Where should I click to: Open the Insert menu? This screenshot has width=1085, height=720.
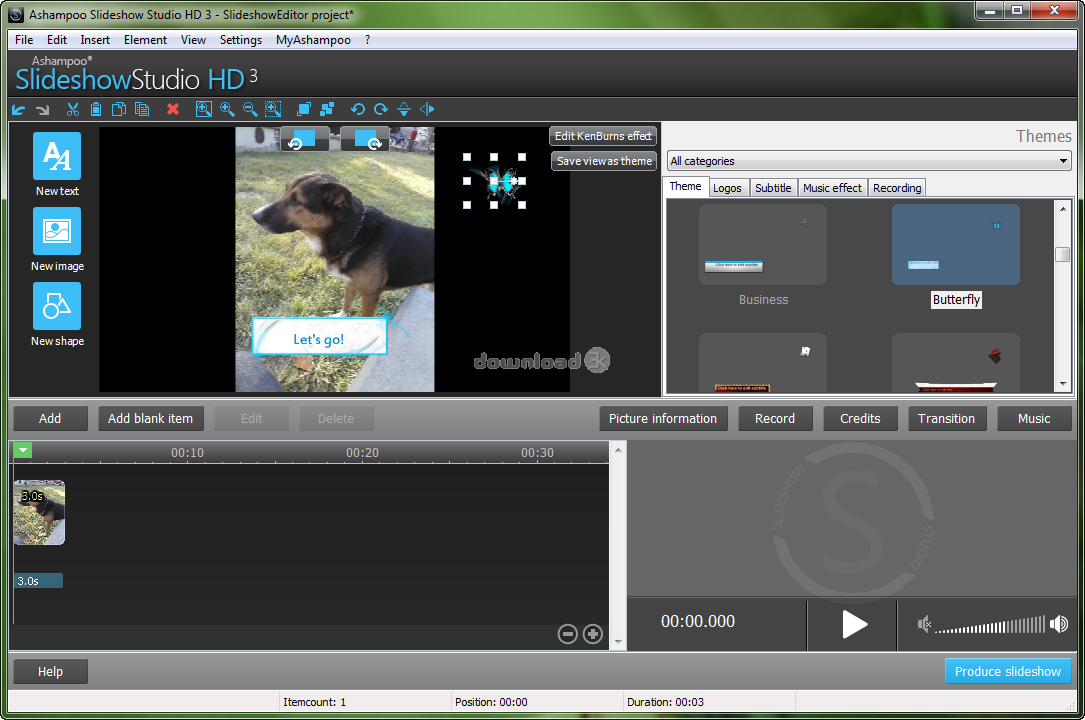coord(95,40)
